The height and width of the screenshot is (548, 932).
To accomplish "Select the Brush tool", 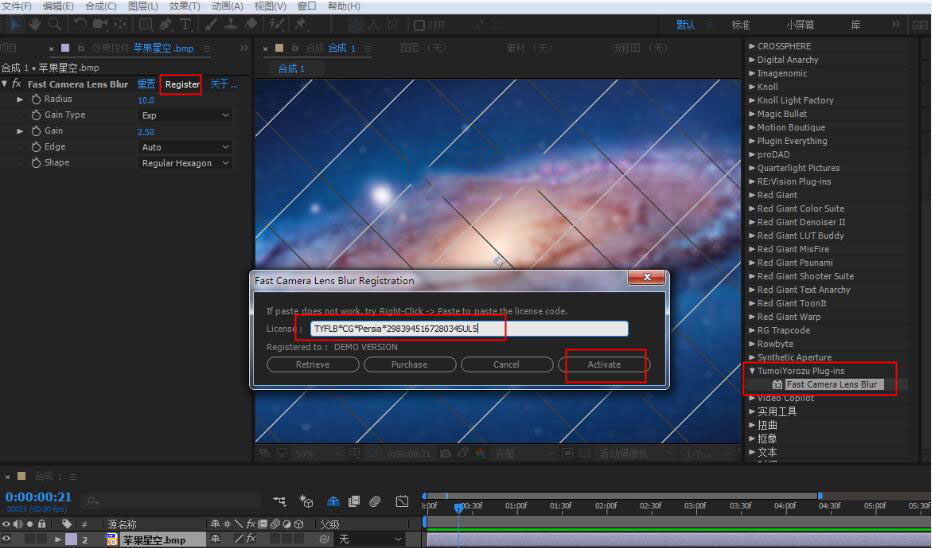I will point(211,24).
